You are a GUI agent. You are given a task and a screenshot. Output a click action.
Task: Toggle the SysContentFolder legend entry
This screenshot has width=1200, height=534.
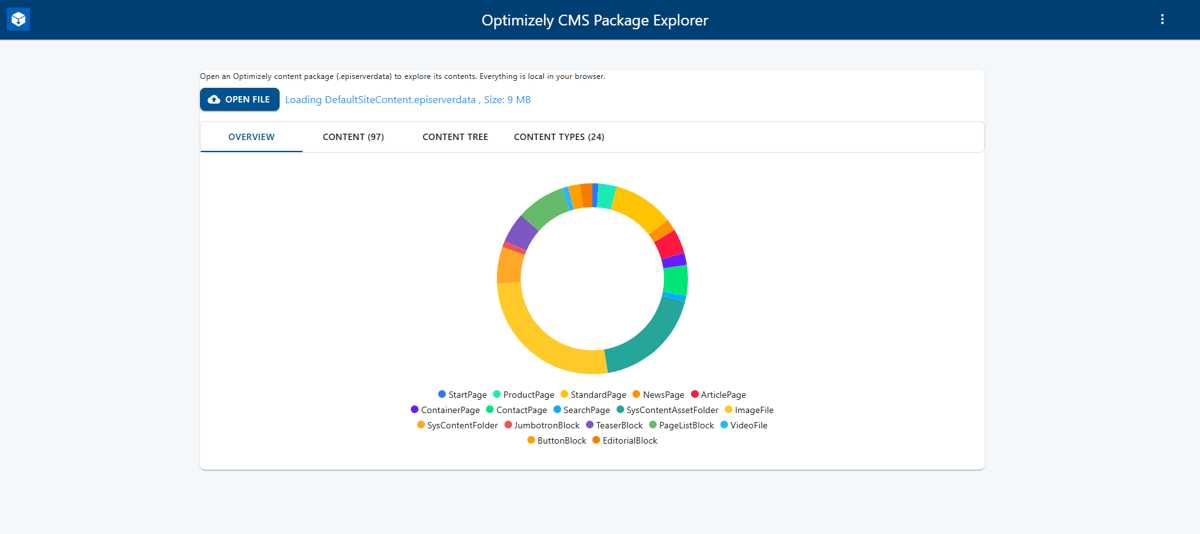coord(458,425)
